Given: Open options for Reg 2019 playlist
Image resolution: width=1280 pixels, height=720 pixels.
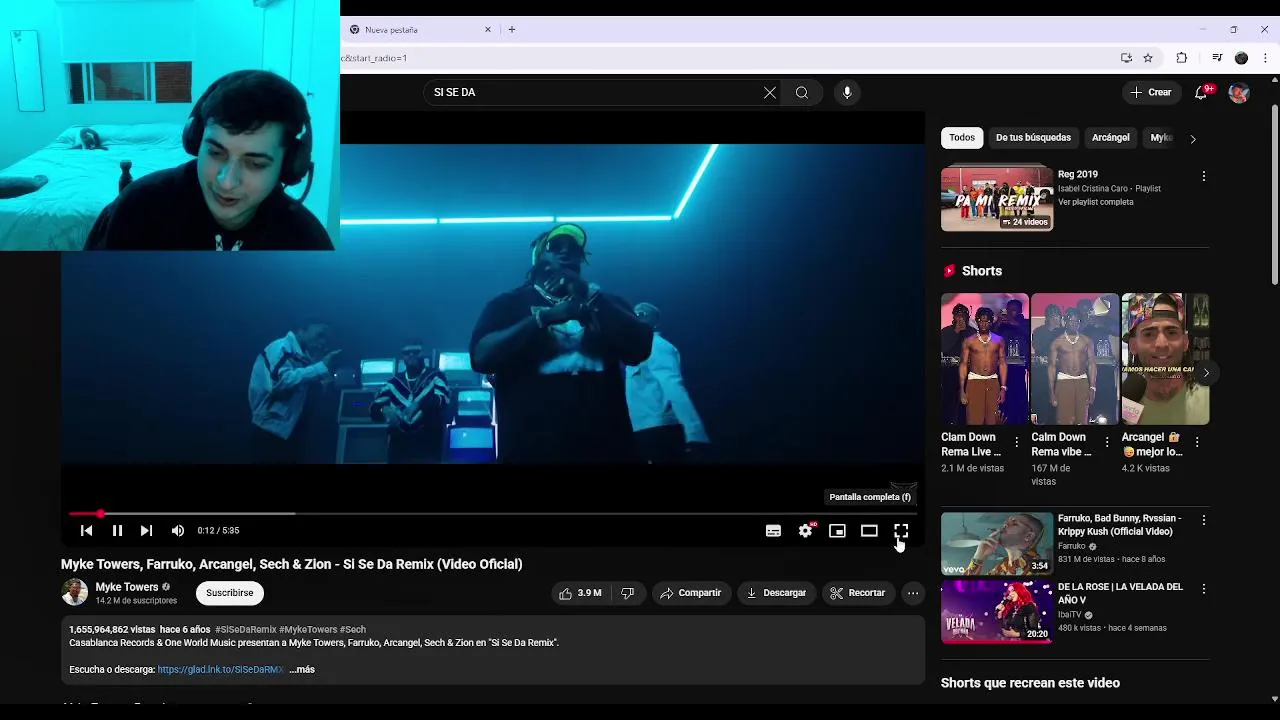Looking at the screenshot, I should click(1203, 176).
